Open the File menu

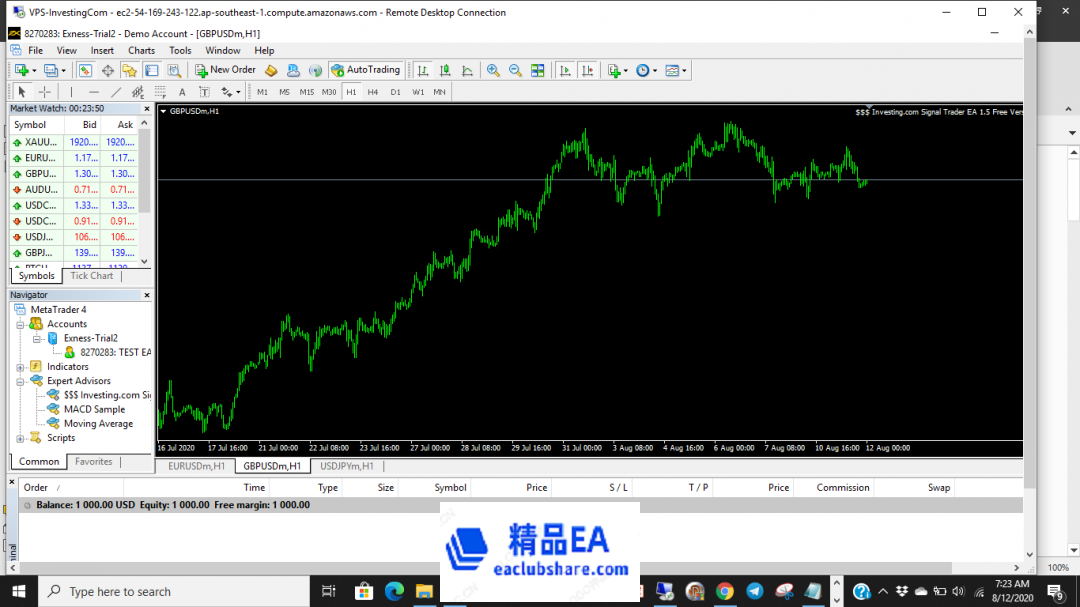tap(35, 50)
